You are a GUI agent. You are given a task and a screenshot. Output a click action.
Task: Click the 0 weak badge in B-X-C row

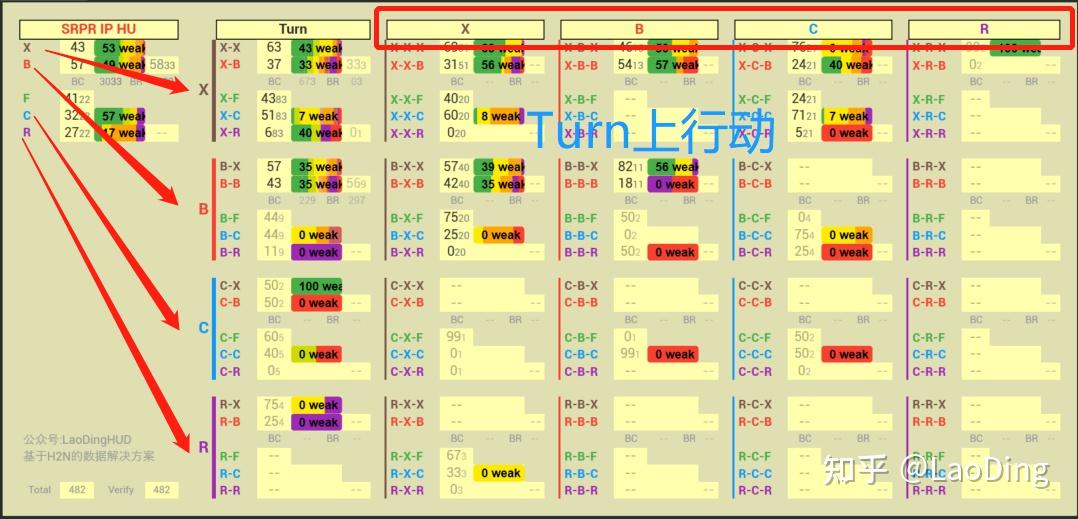[499, 235]
